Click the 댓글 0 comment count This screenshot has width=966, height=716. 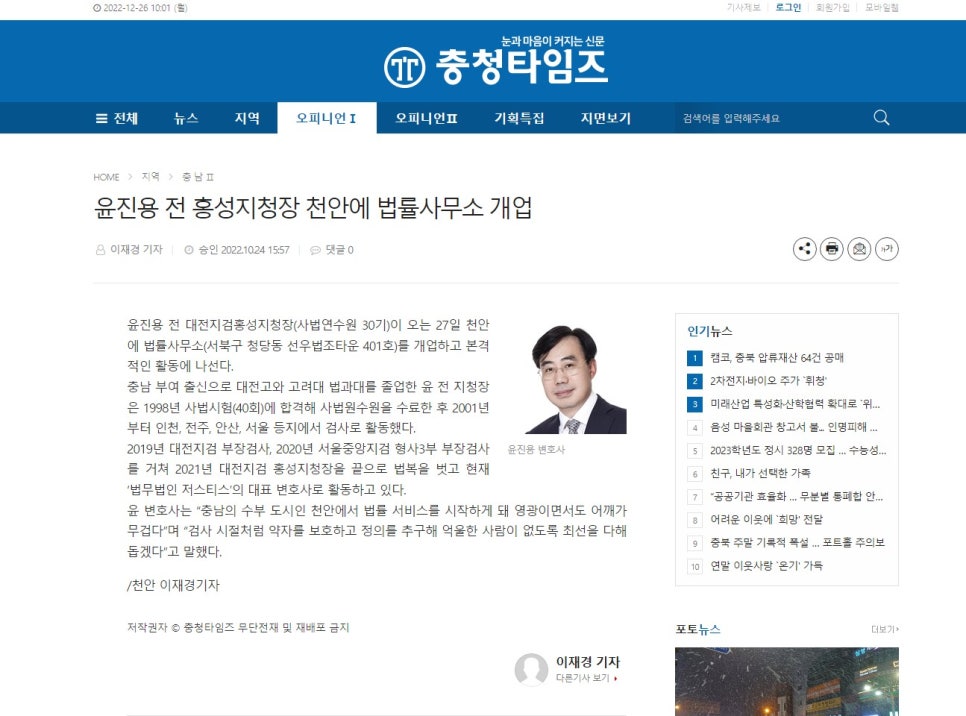332,250
